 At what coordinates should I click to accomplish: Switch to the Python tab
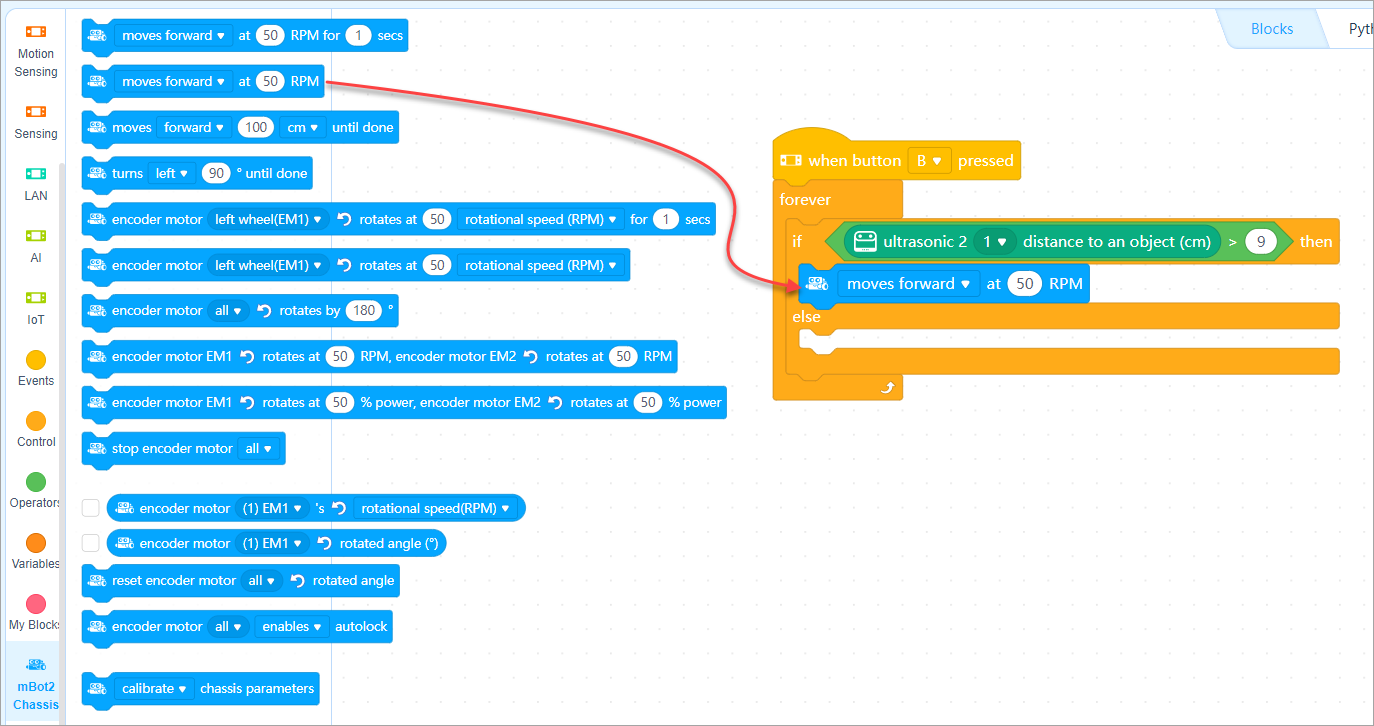1359,29
